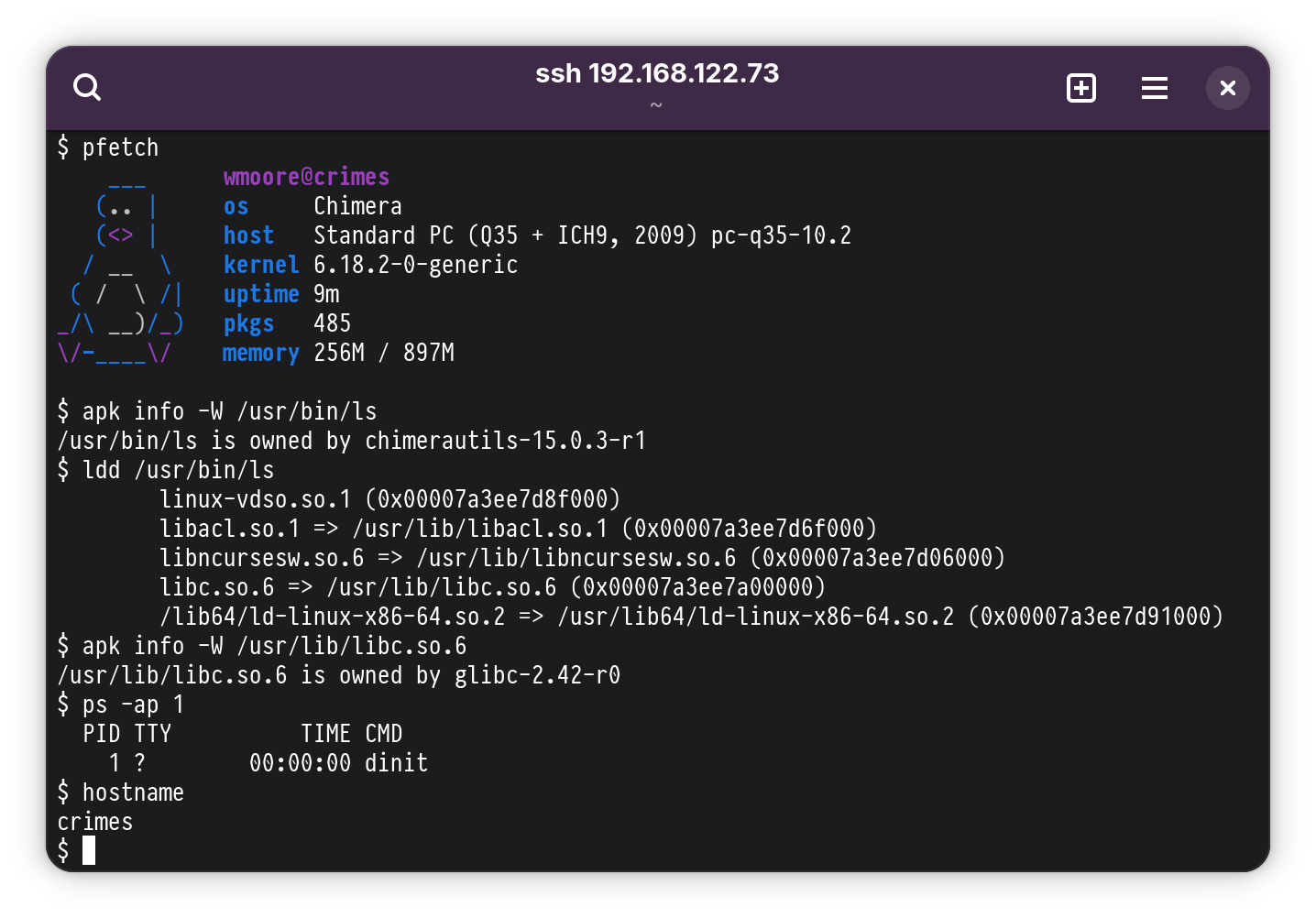Click the 'ps -ap 1' command line
The width and height of the screenshot is (1316, 918).
pyautogui.click(x=133, y=705)
